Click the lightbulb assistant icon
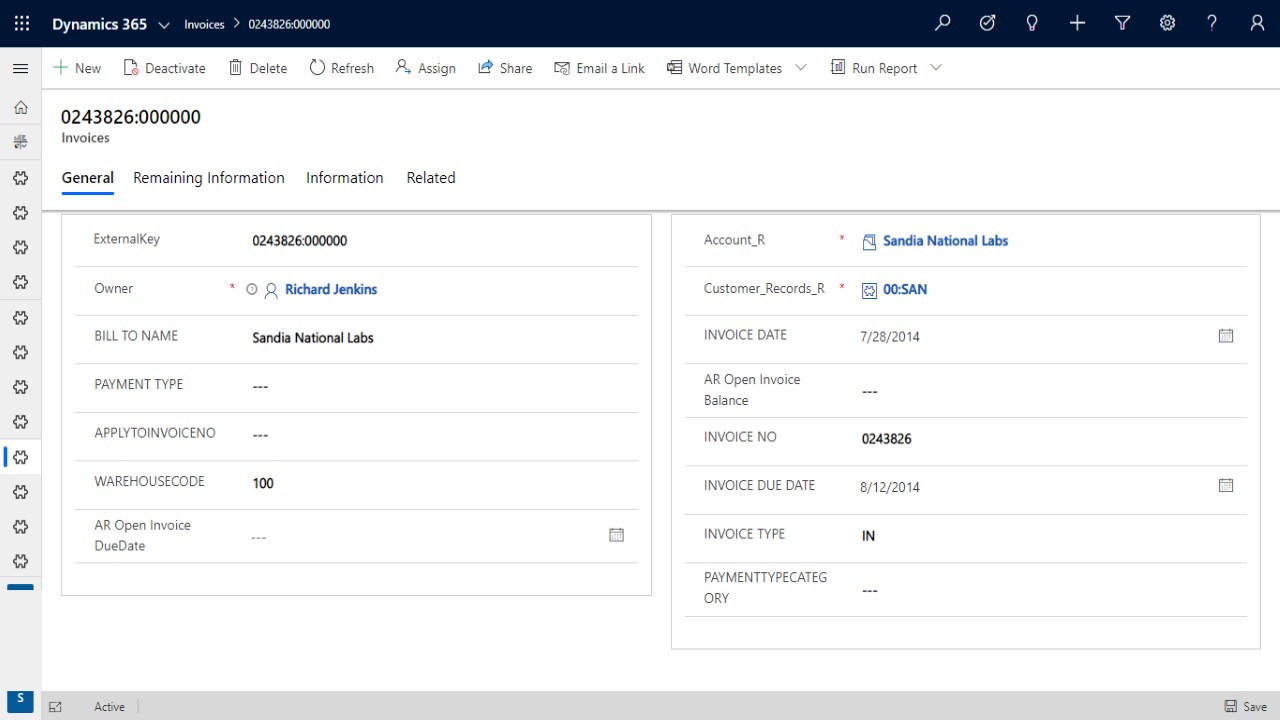Viewport: 1280px width, 720px height. (x=1033, y=23)
